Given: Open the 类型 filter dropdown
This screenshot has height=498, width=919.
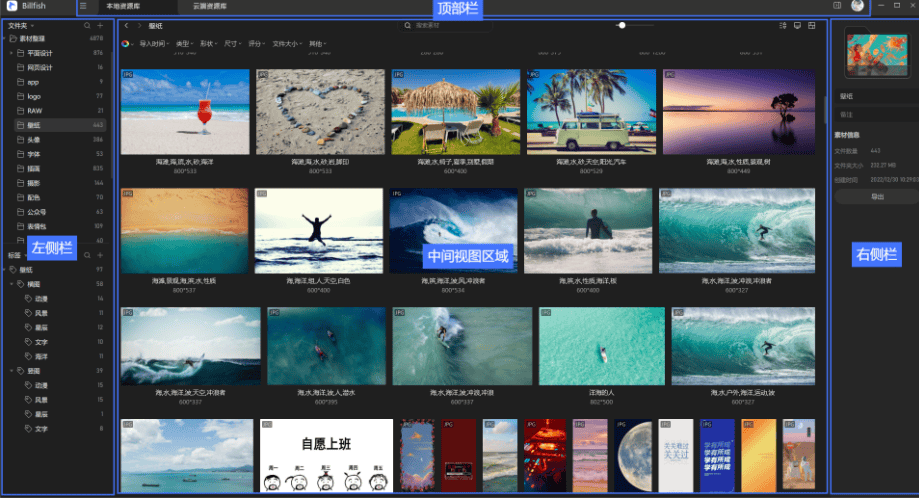Looking at the screenshot, I should tap(184, 44).
